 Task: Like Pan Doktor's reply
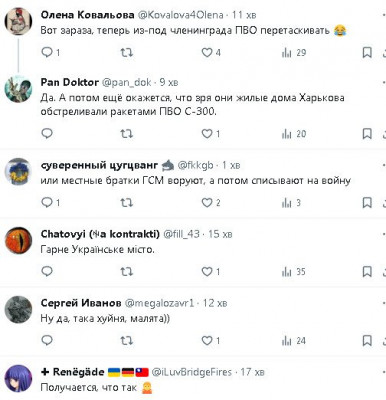[211, 134]
